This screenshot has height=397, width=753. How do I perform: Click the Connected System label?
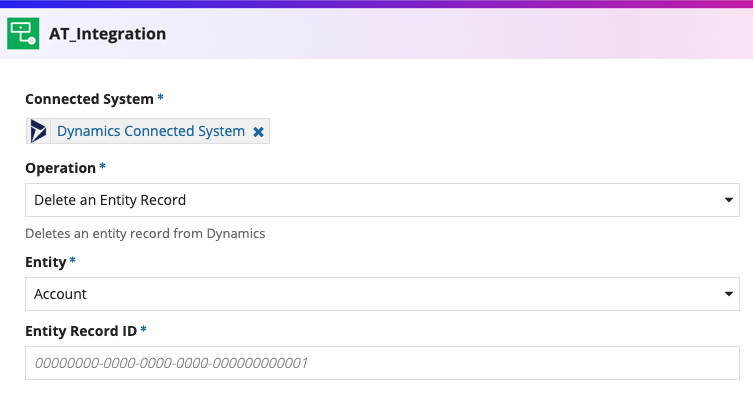pyautogui.click(x=89, y=99)
